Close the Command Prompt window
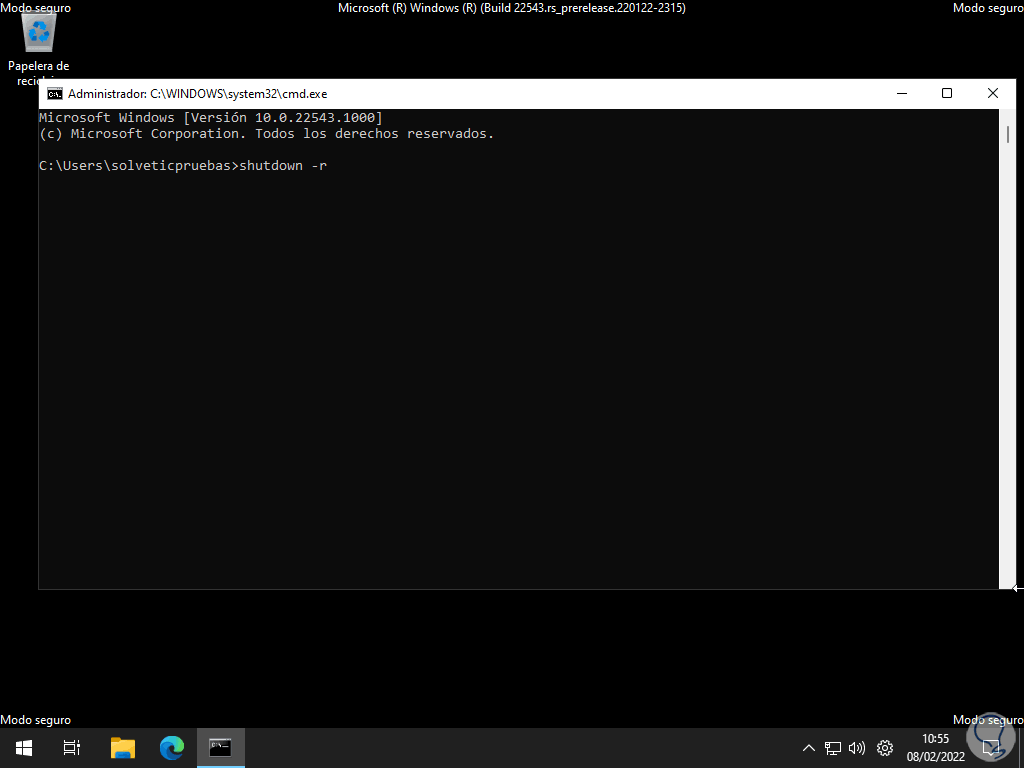Viewport: 1024px width, 768px height. (x=993, y=94)
